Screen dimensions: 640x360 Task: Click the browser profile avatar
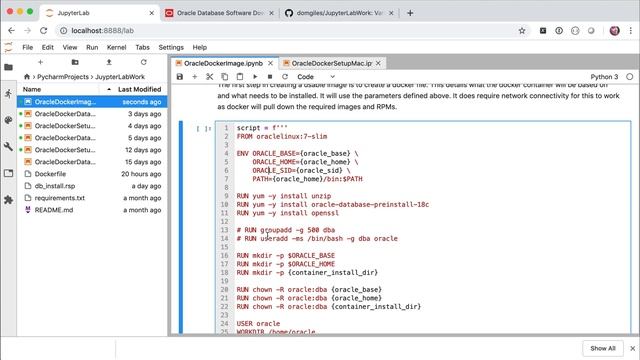[x=615, y=31]
